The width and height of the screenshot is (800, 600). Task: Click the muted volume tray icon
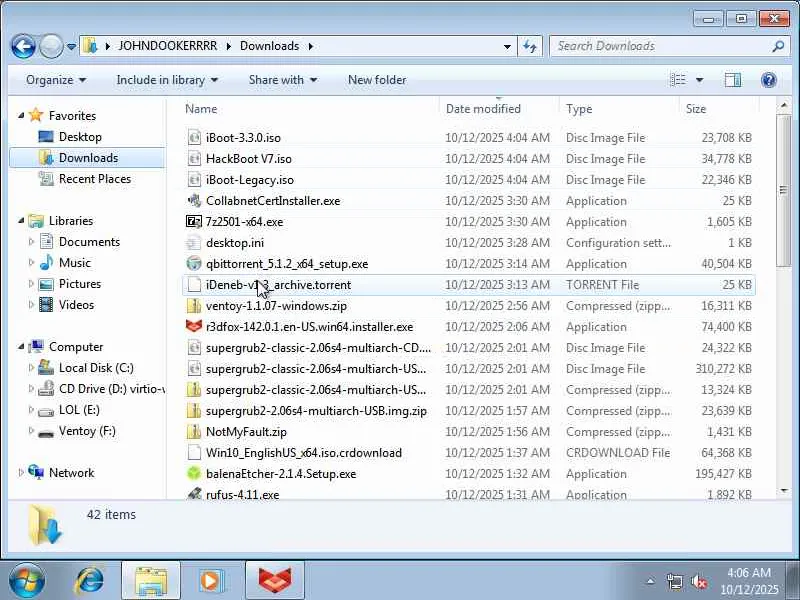(699, 582)
